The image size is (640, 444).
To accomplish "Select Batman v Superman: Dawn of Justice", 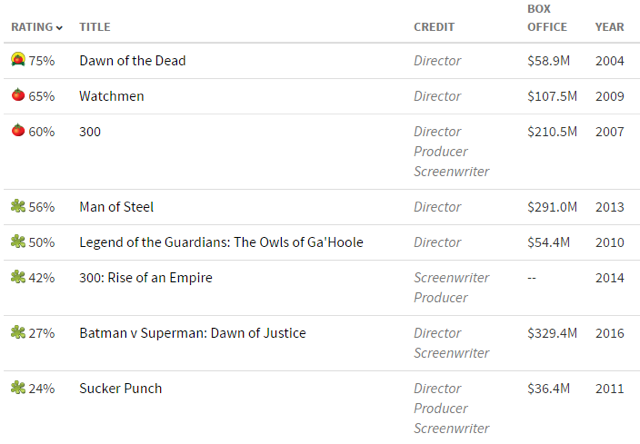I will click(193, 333).
